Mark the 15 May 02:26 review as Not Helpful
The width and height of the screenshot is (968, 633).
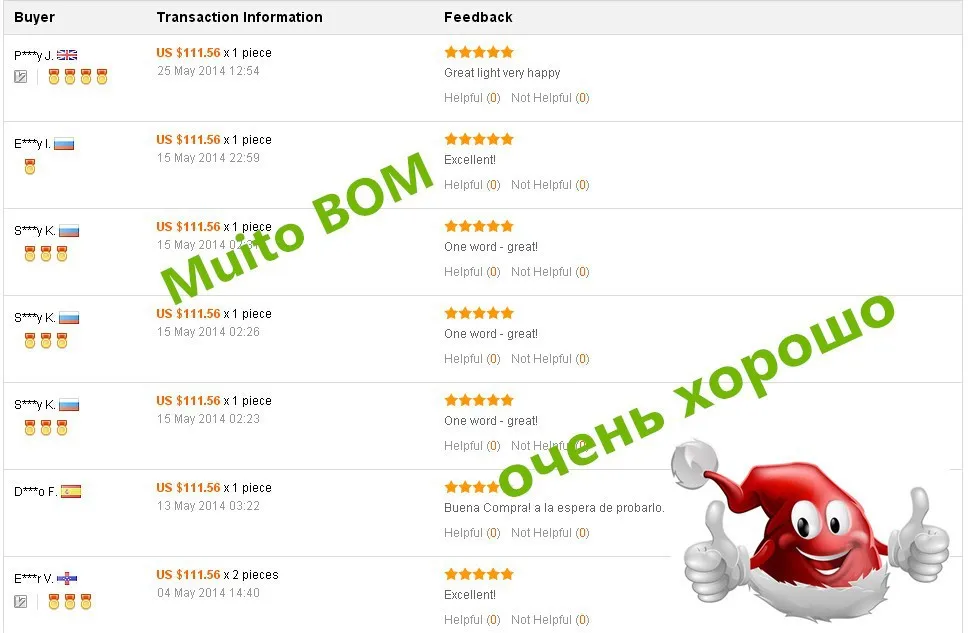coord(550,359)
